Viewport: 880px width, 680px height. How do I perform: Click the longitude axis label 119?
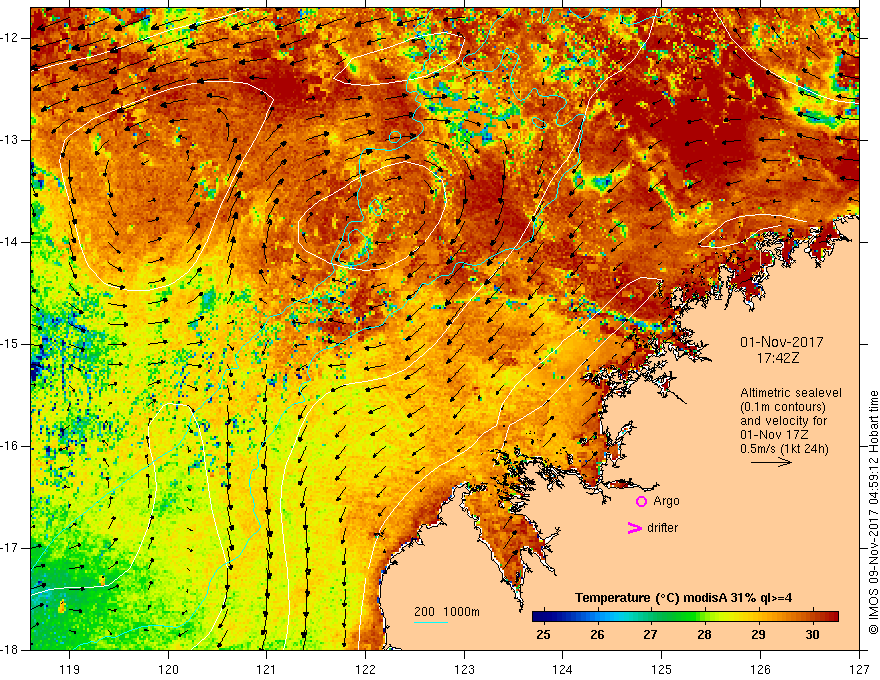click(70, 669)
